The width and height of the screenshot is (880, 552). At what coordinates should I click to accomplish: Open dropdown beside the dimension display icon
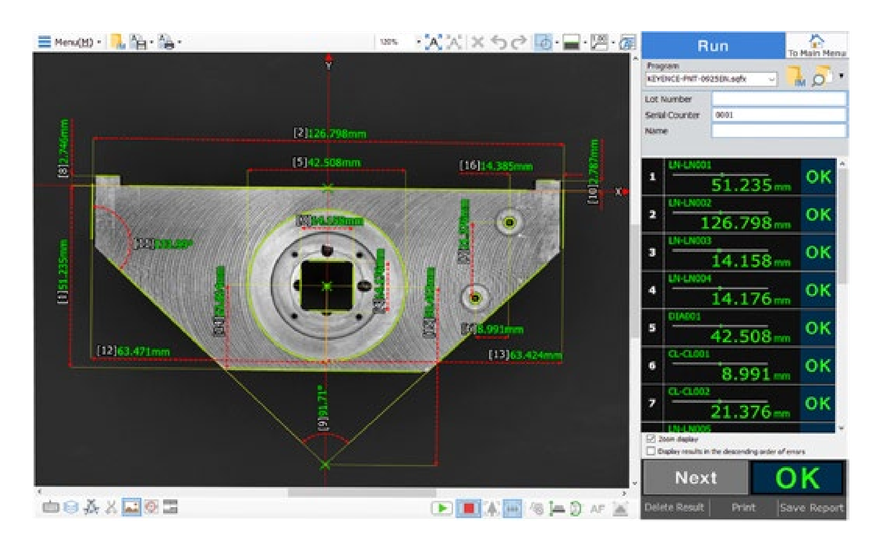coord(613,42)
